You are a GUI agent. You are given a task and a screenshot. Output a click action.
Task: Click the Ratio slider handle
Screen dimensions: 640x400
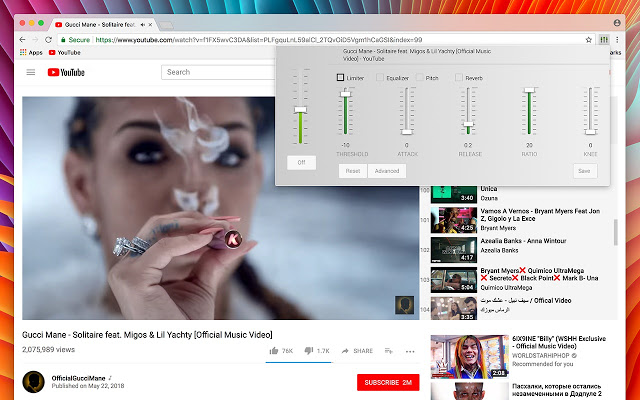(x=529, y=90)
